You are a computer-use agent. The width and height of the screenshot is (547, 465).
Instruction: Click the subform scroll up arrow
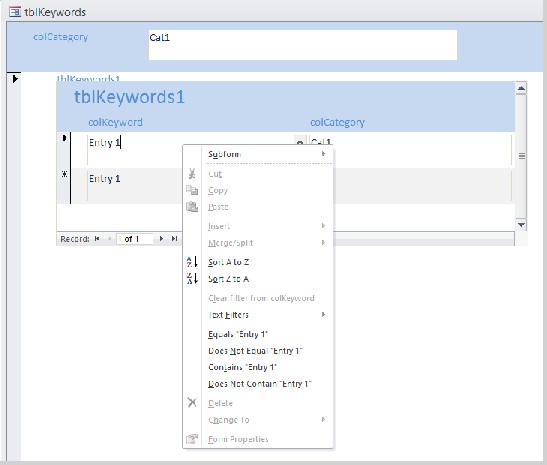pos(521,89)
